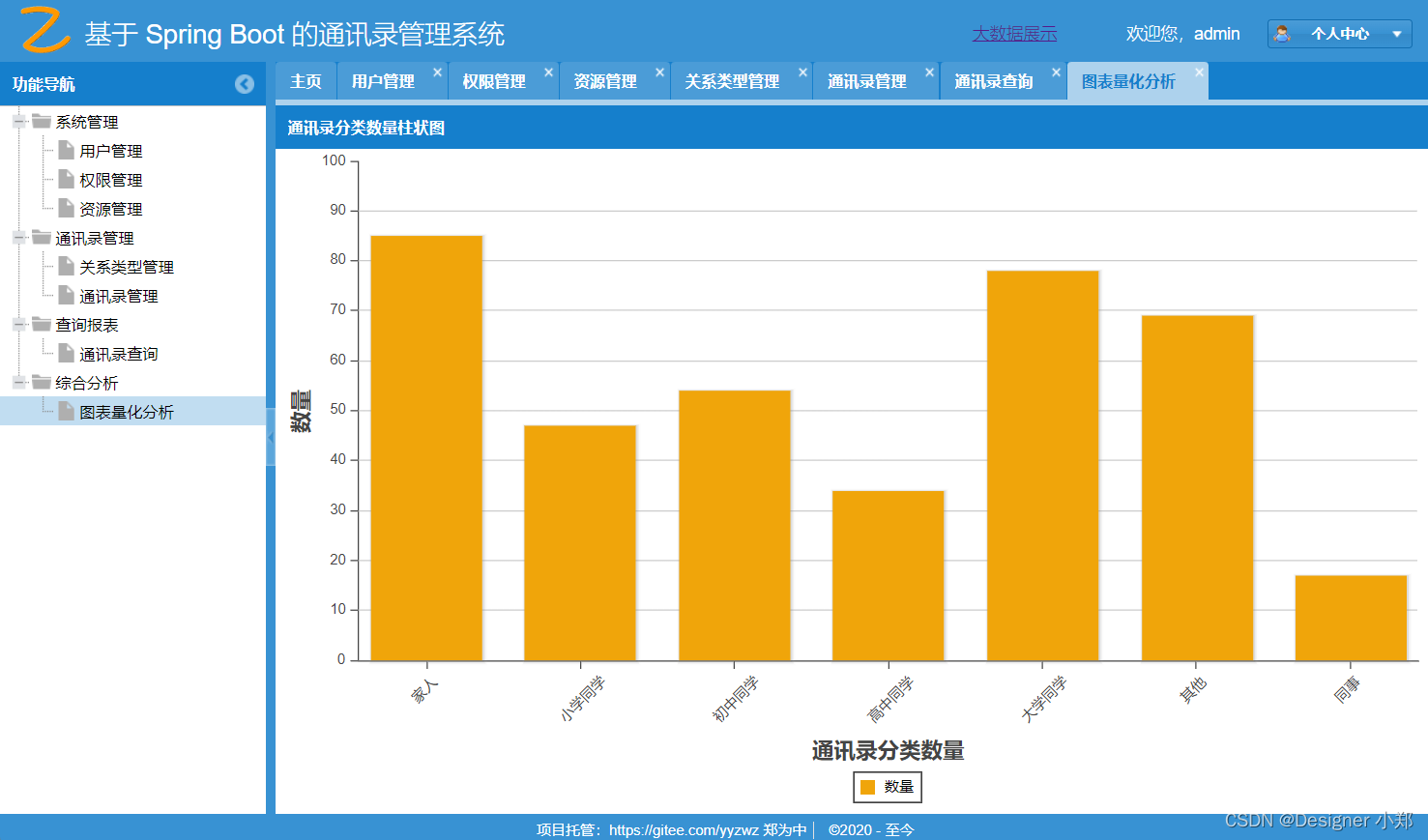The image size is (1428, 840).
Task: Click the 欢迎您，admin greeting text
Action: 1182,34
